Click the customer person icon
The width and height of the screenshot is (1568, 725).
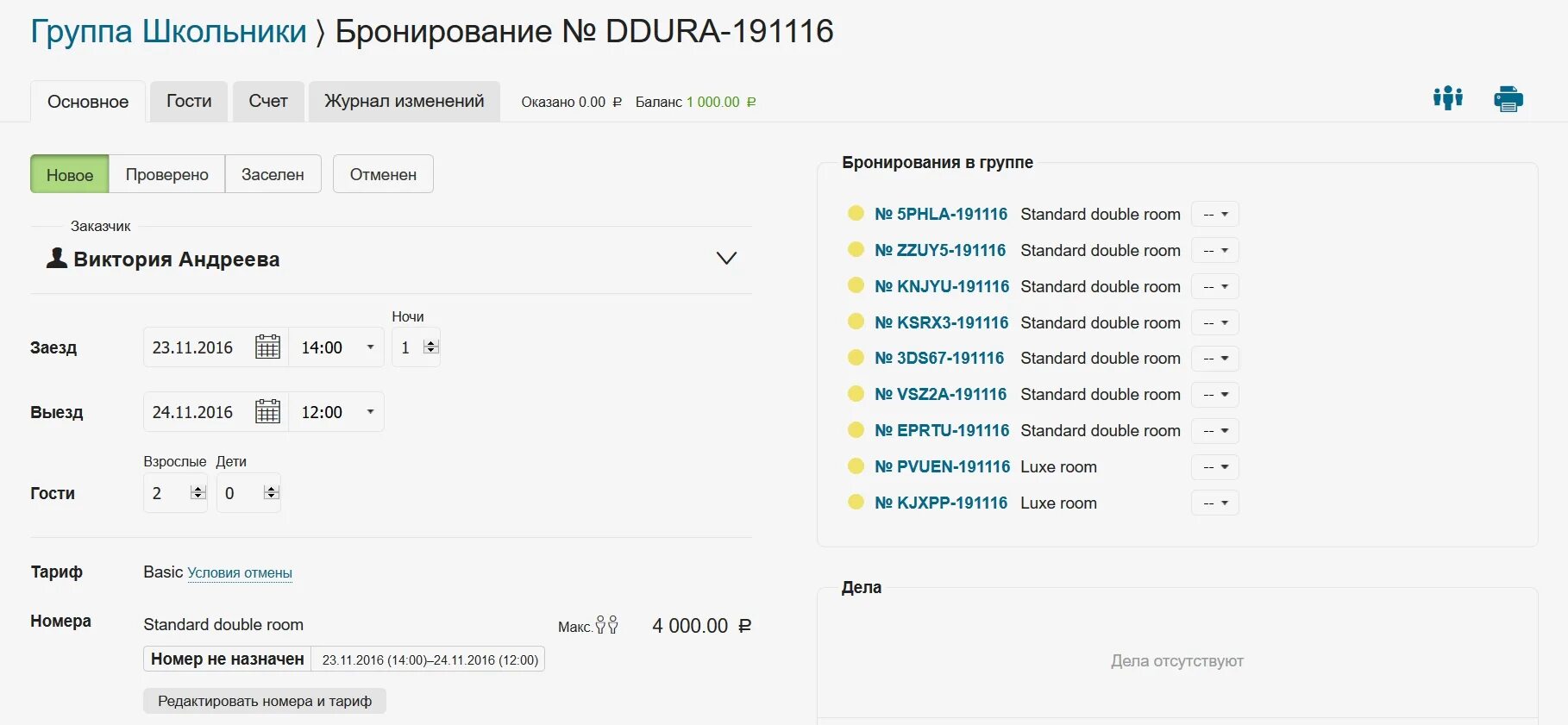click(57, 258)
